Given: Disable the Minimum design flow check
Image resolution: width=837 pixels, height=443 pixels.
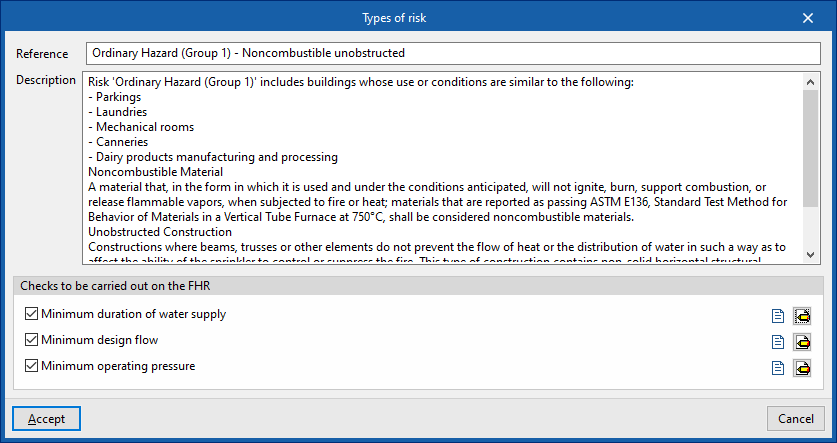Looking at the screenshot, I should (x=32, y=341).
